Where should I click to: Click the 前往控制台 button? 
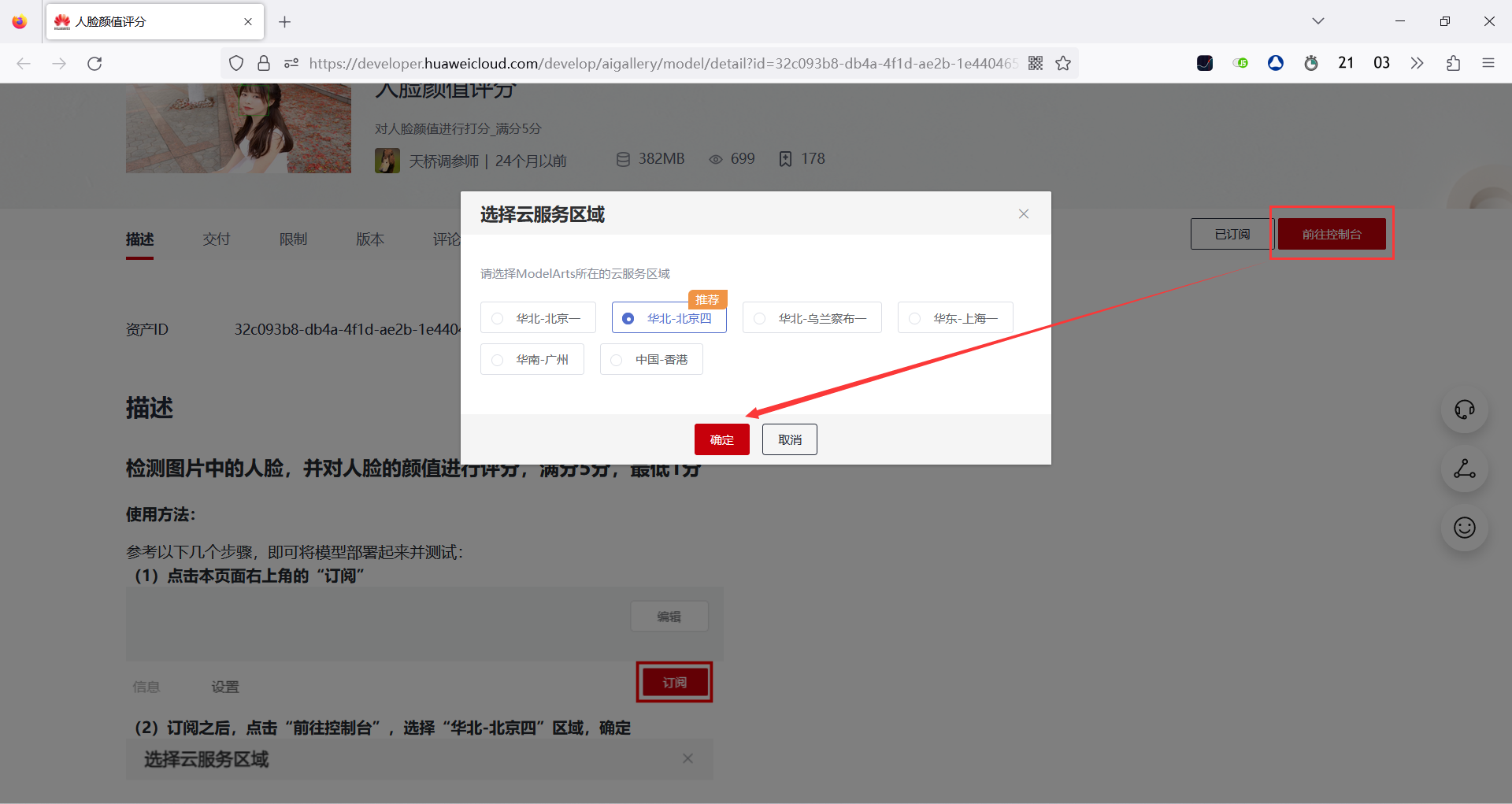tap(1331, 233)
